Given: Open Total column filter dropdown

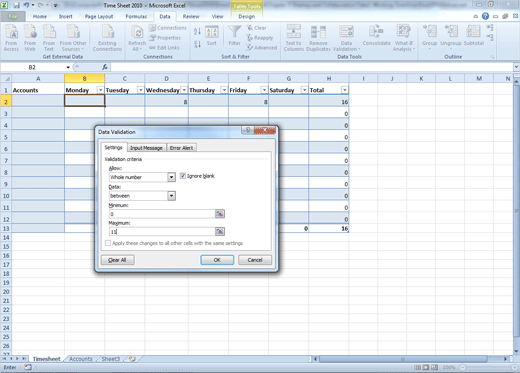Looking at the screenshot, I should click(x=345, y=90).
